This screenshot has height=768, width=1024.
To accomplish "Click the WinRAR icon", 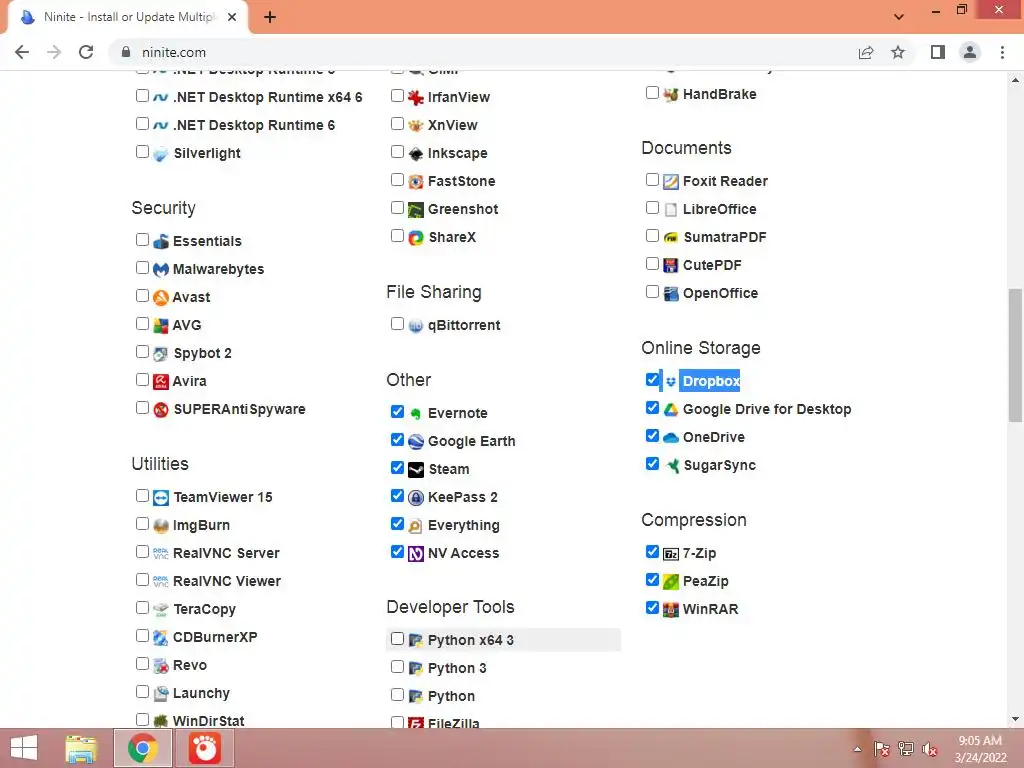I will (x=671, y=609).
